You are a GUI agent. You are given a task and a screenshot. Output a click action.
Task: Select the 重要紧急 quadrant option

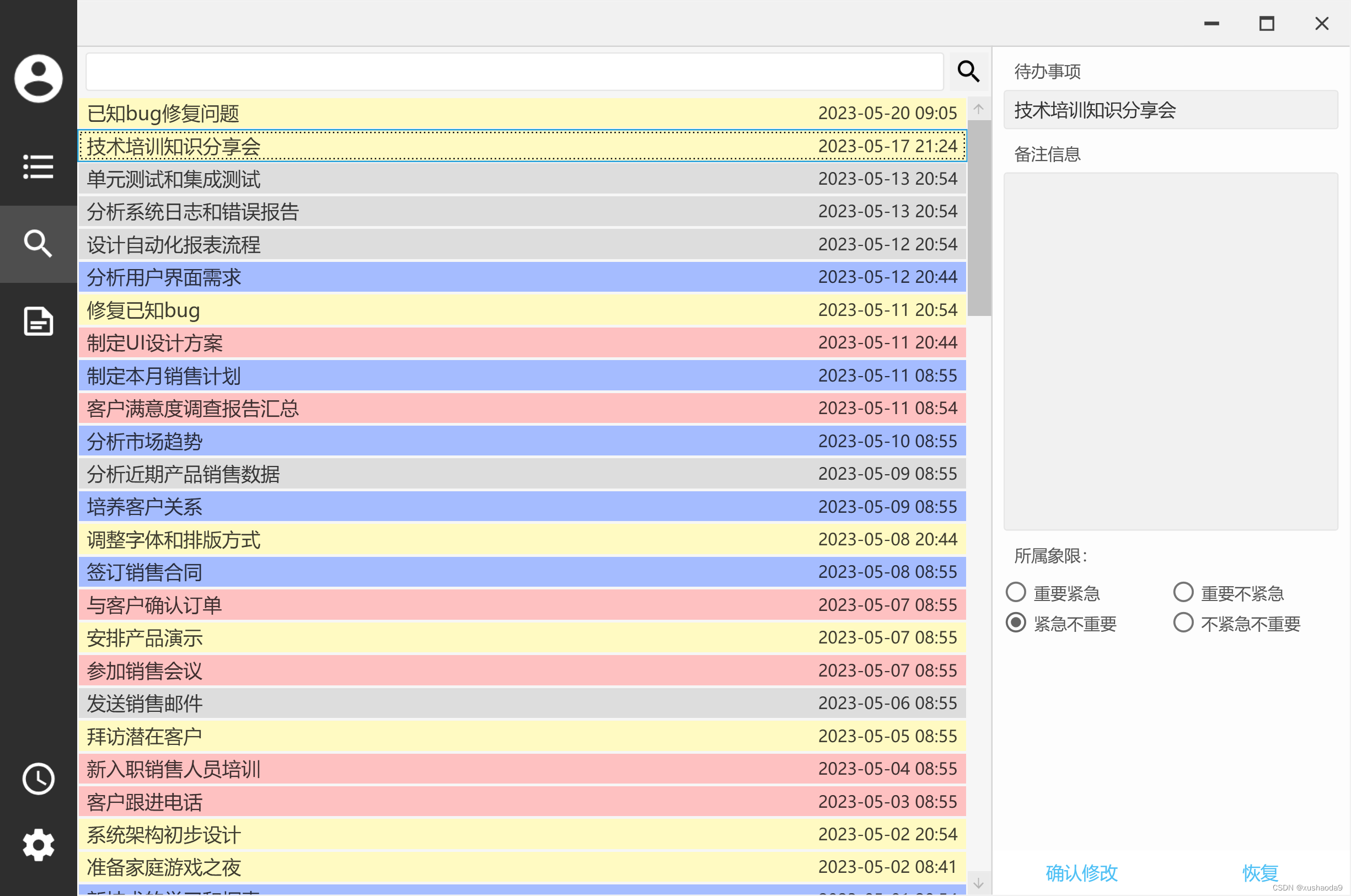(x=1016, y=592)
